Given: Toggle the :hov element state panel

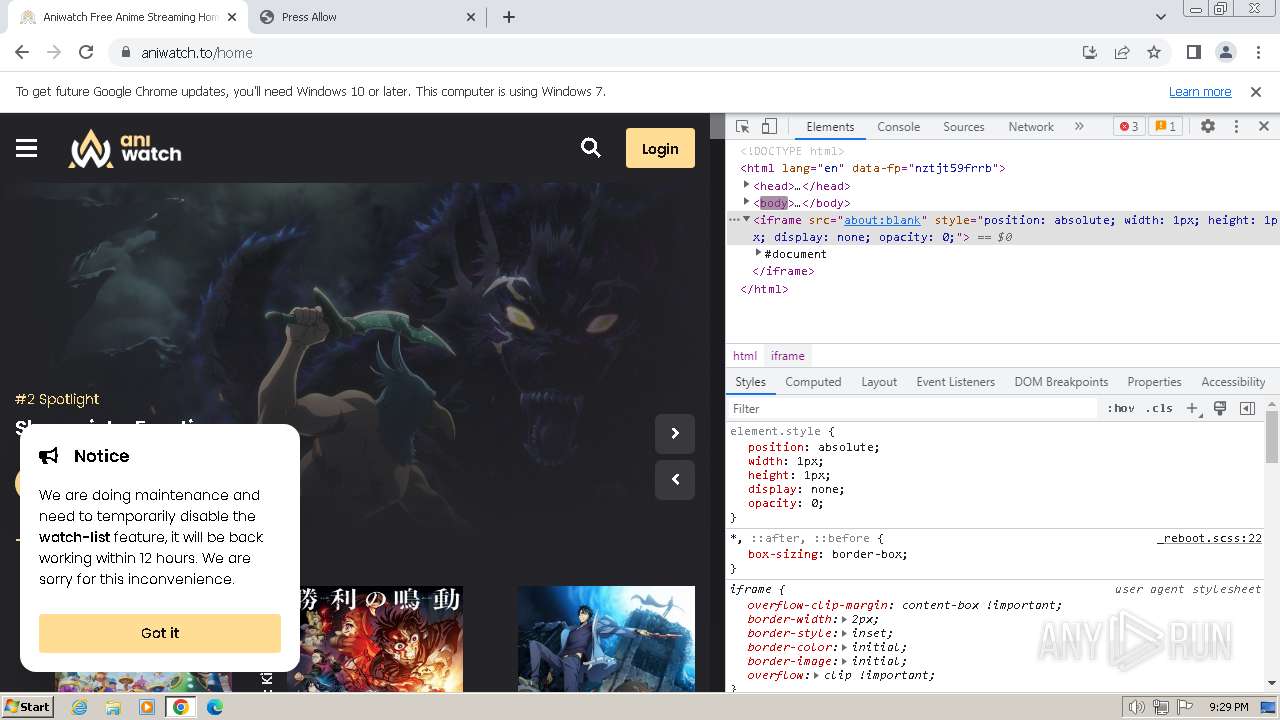Looking at the screenshot, I should tap(1121, 408).
